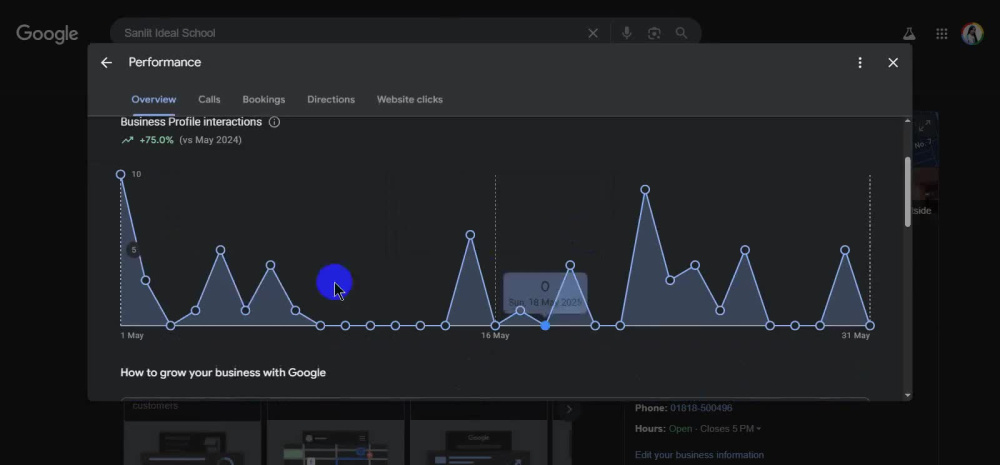Clear the search box text
Viewport: 1000px width, 465px height.
tap(593, 33)
